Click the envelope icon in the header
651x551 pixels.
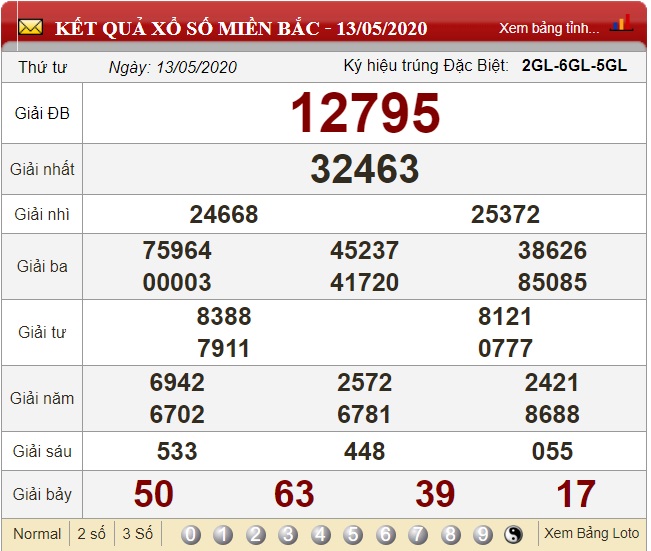30,27
